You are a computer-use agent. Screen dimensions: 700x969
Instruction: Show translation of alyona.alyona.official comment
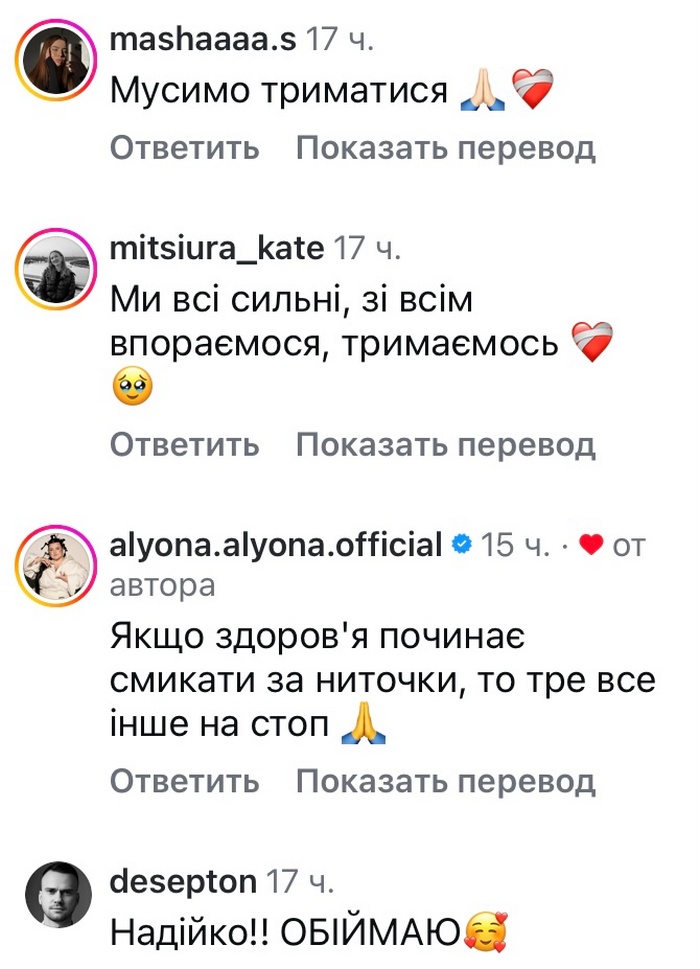[446, 781]
